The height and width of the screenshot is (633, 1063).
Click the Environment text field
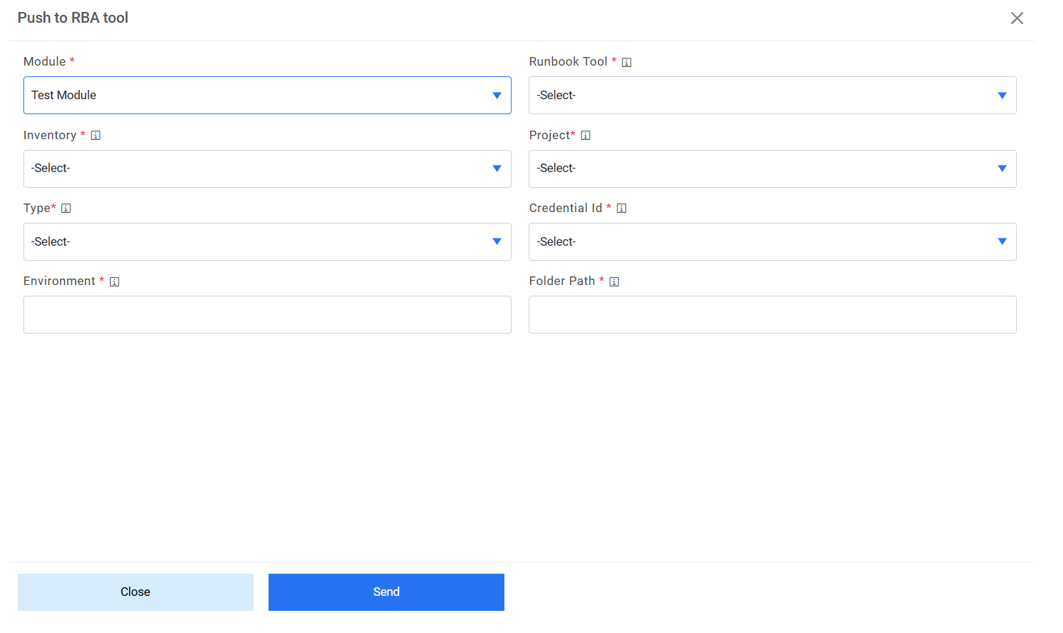(x=267, y=315)
